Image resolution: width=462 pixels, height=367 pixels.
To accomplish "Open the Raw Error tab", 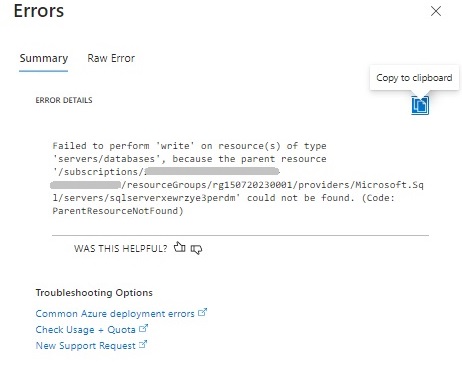I will [111, 58].
